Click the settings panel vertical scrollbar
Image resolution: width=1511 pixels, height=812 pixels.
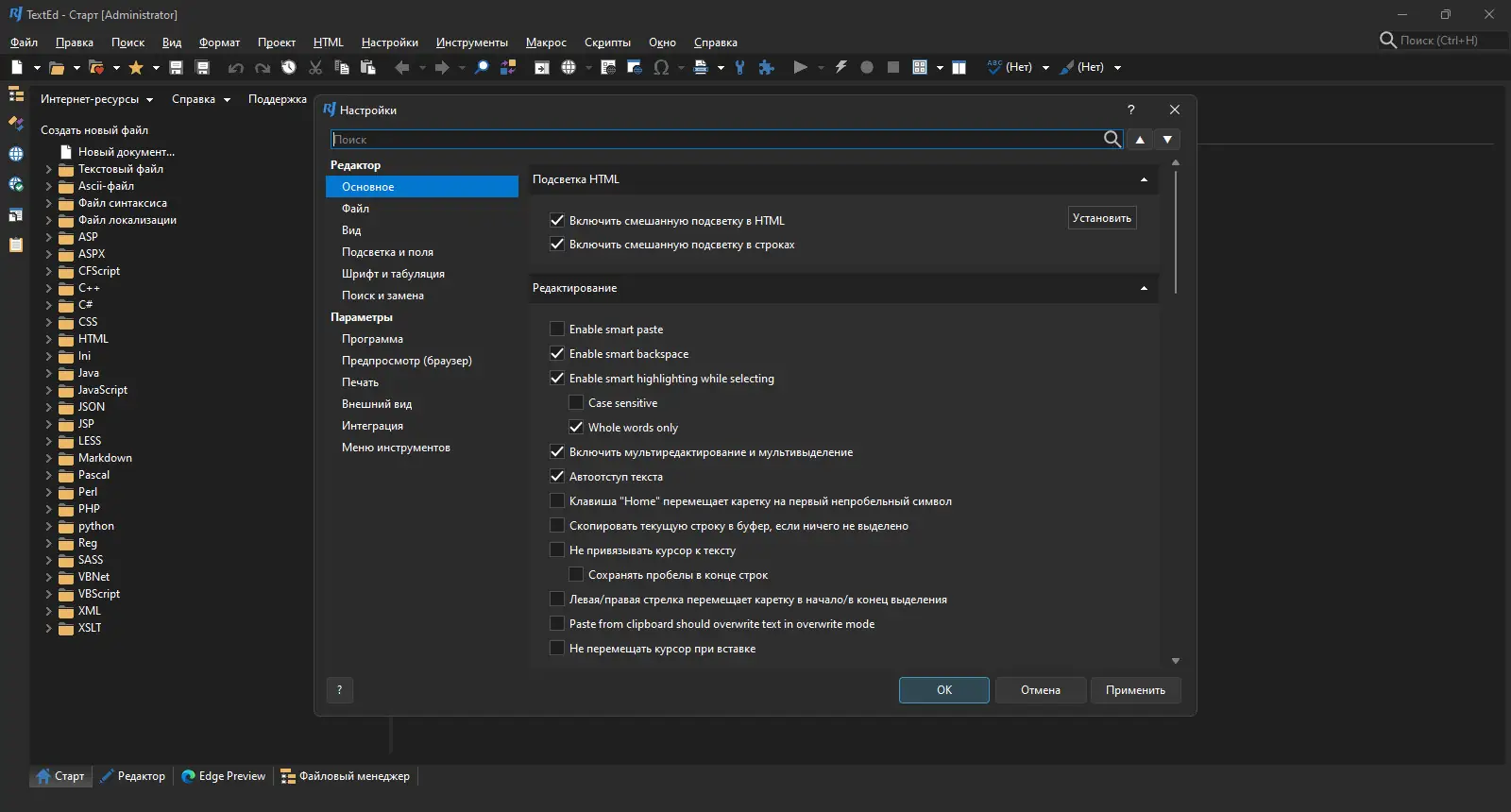pos(1176,231)
